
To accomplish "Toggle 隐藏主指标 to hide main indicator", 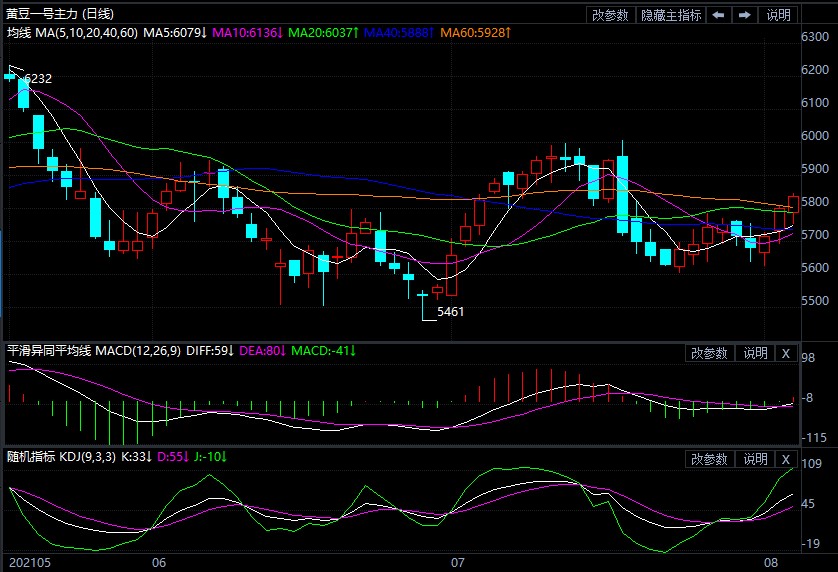I will (670, 15).
